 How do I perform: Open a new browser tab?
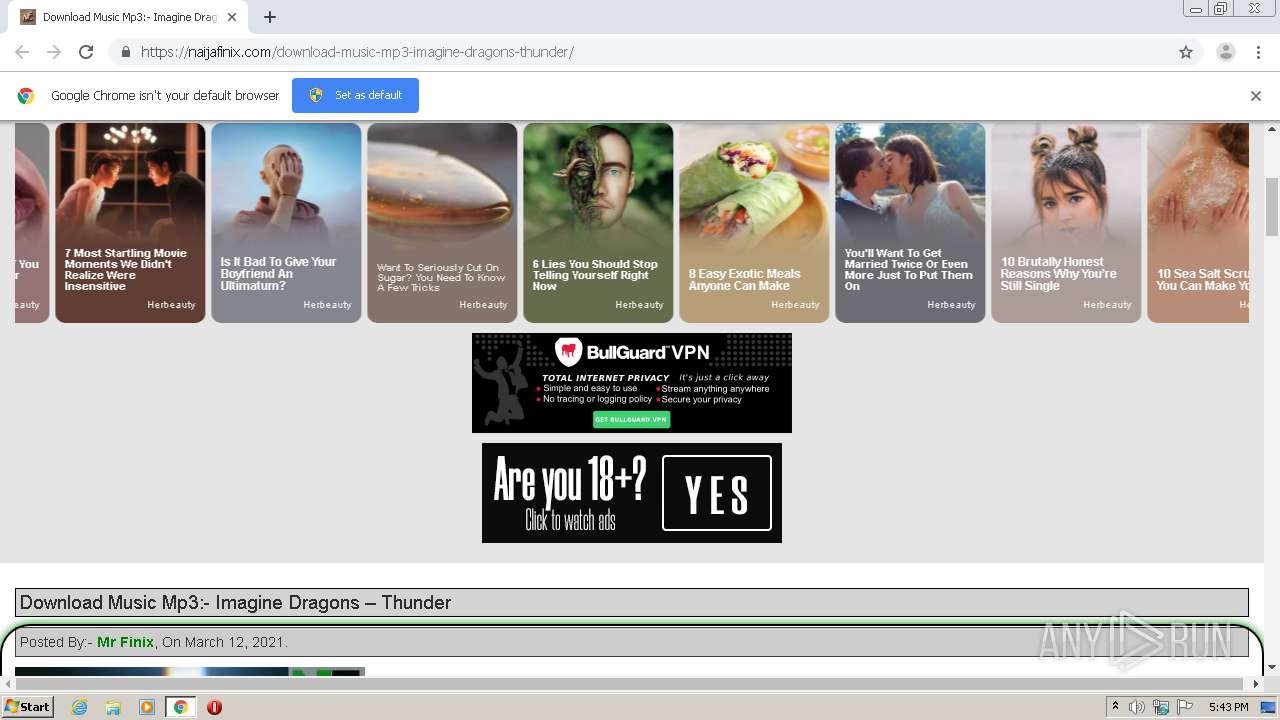pyautogui.click(x=270, y=17)
